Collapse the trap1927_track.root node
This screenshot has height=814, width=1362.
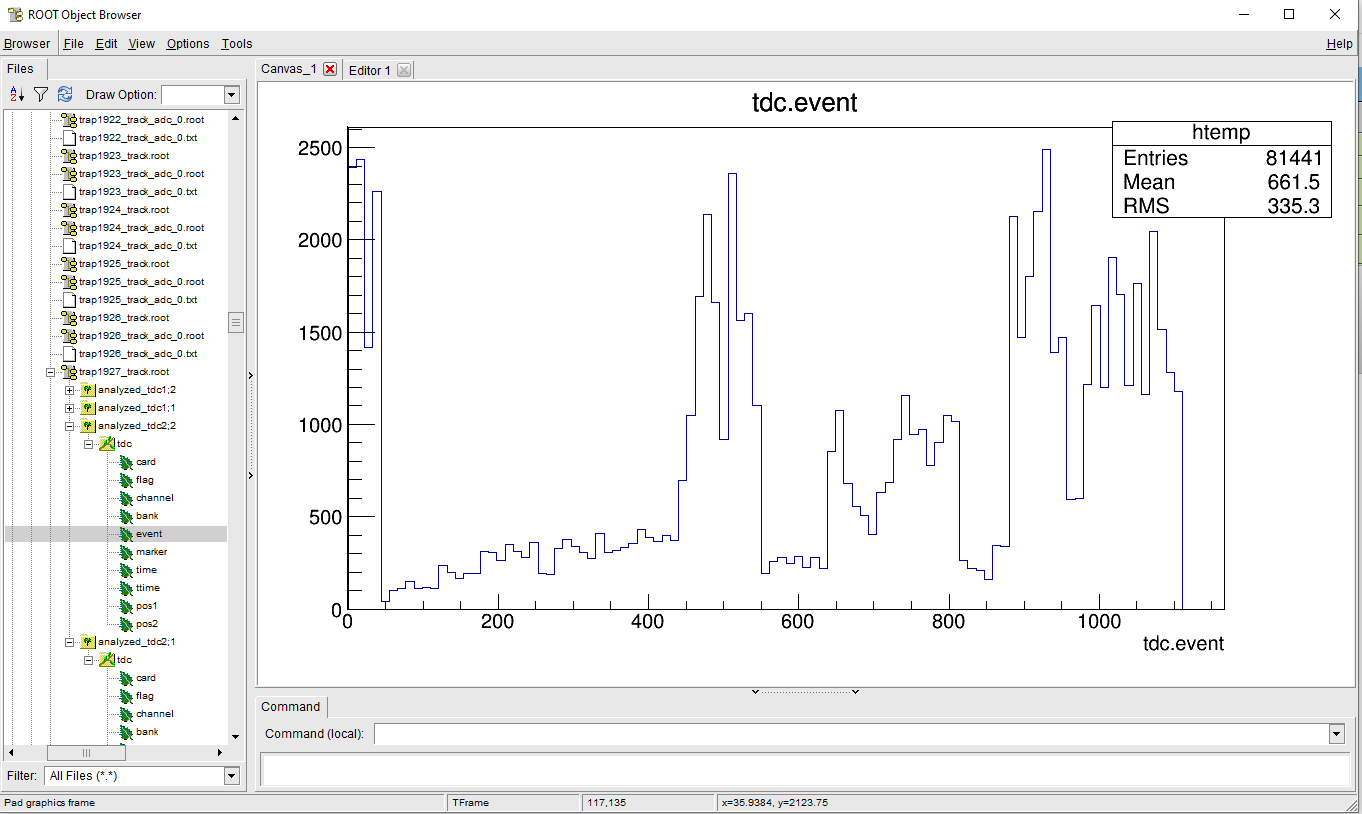coord(51,372)
